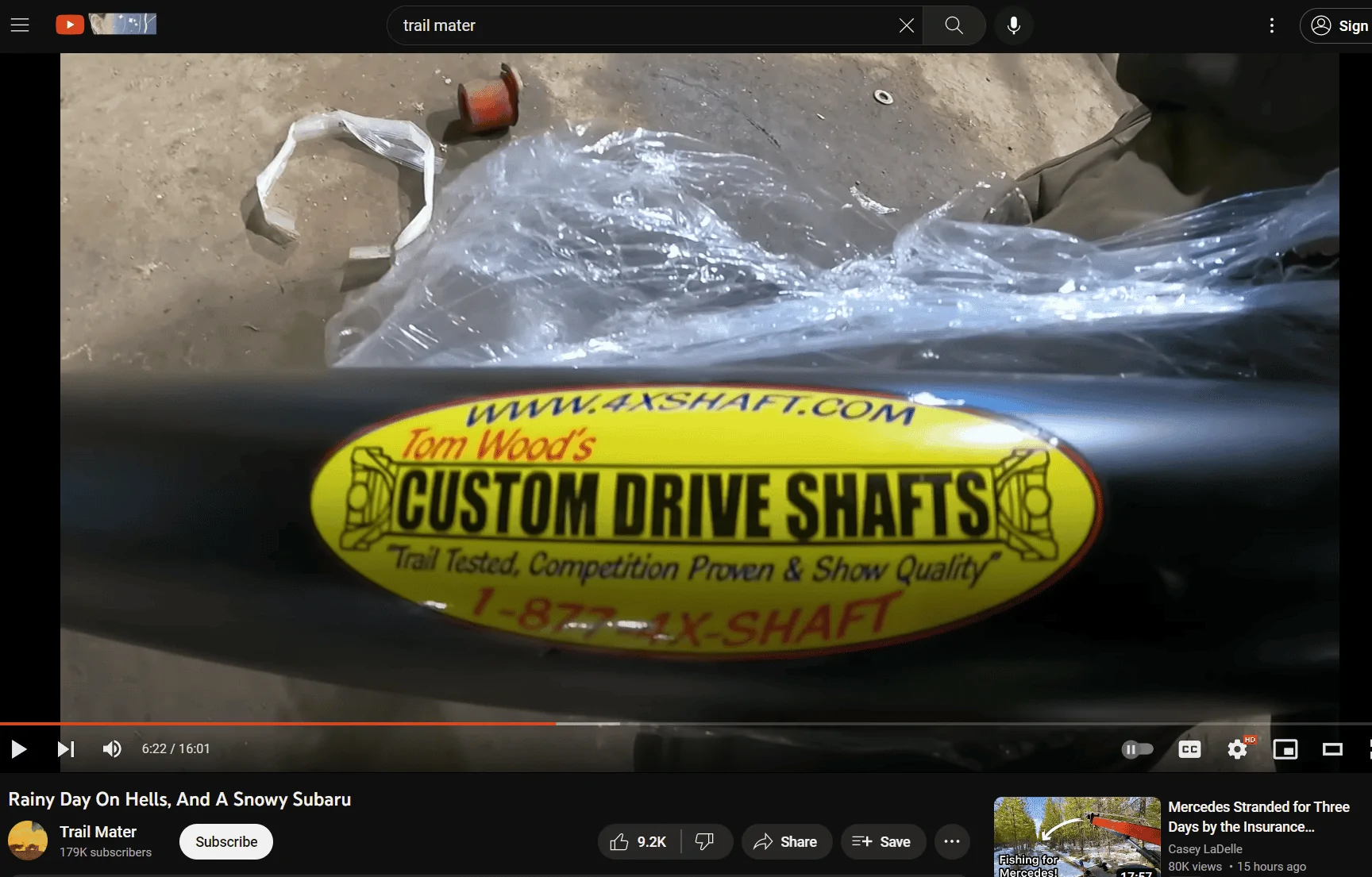1372x877 pixels.
Task: Click the magnifier search button
Action: pos(954,25)
